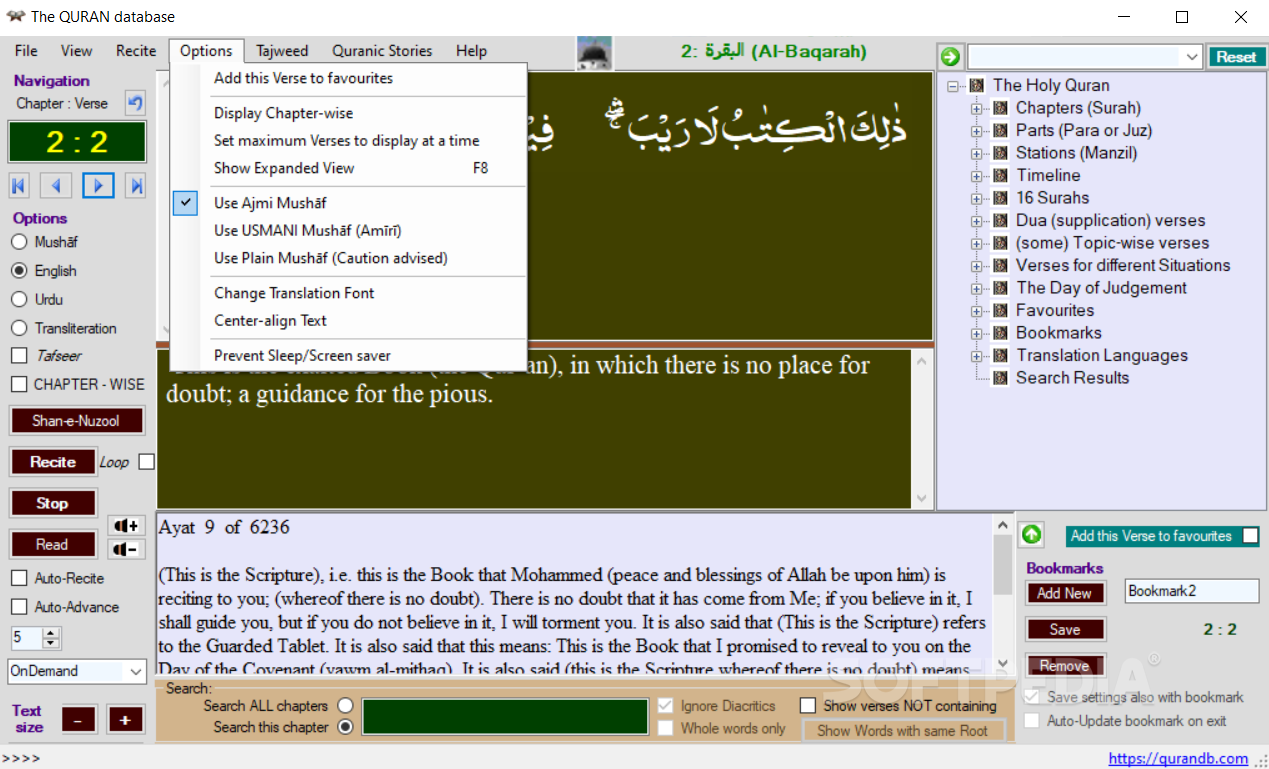Open the qurandb.com link

click(x=1178, y=758)
